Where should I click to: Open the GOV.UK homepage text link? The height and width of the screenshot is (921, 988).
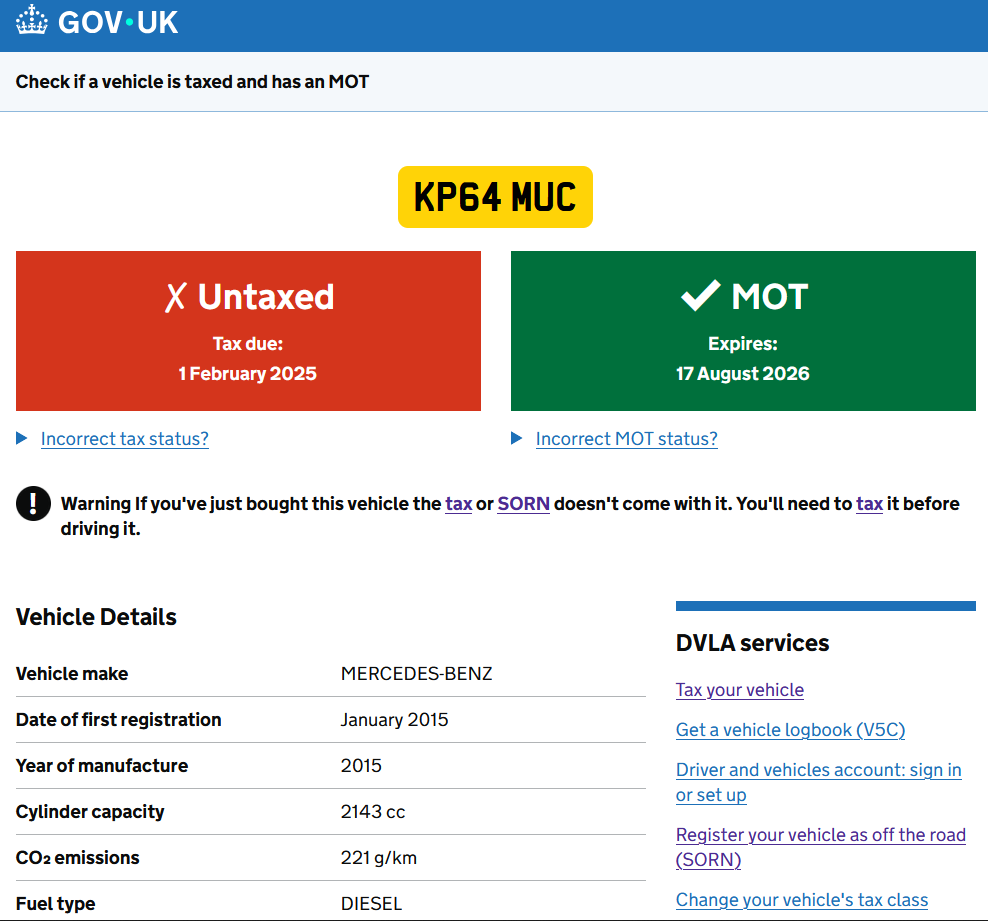click(118, 22)
